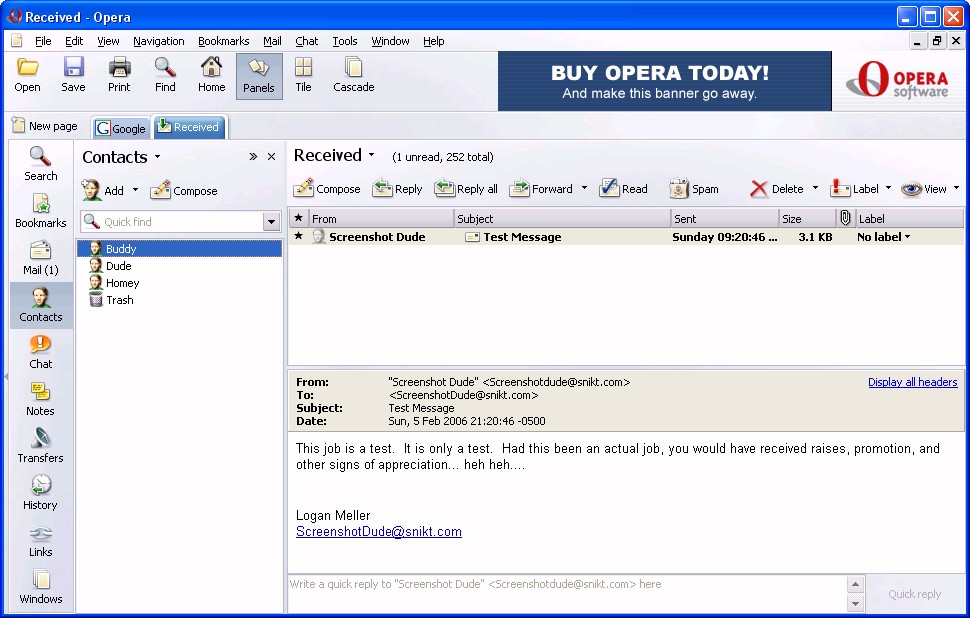This screenshot has height=618, width=970.
Task: Expand the View dropdown in mail toolbar
Action: click(955, 189)
